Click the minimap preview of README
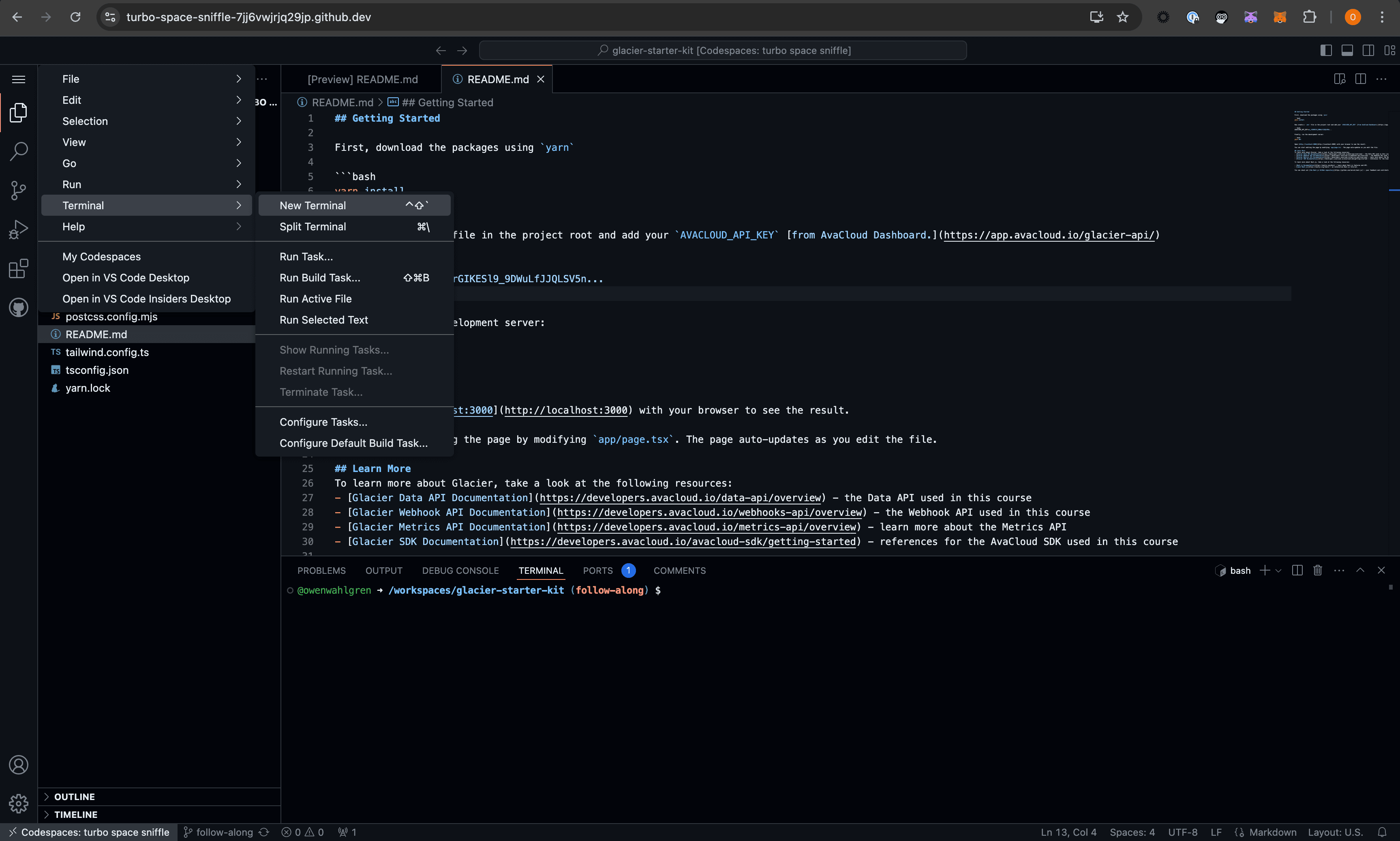 pos(1340,142)
